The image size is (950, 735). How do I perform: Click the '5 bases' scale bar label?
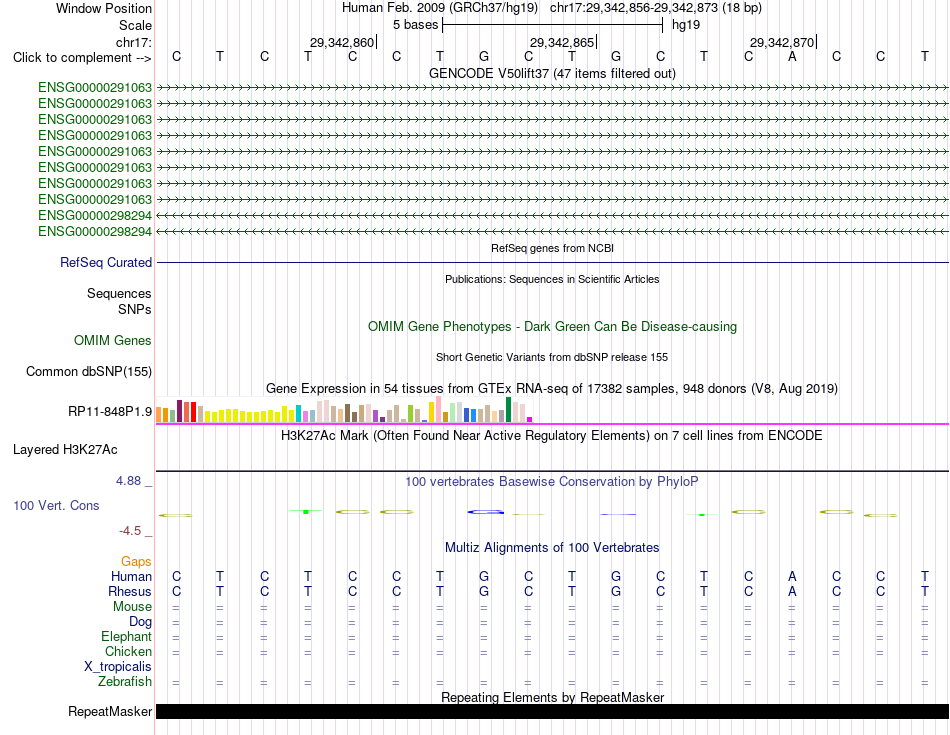coord(415,25)
